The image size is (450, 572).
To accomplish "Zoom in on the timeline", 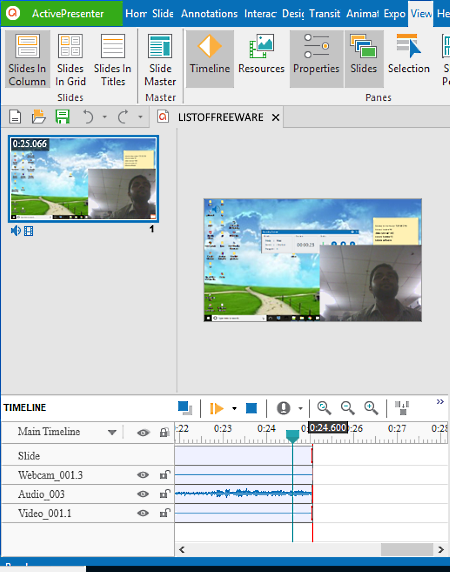I will (371, 408).
